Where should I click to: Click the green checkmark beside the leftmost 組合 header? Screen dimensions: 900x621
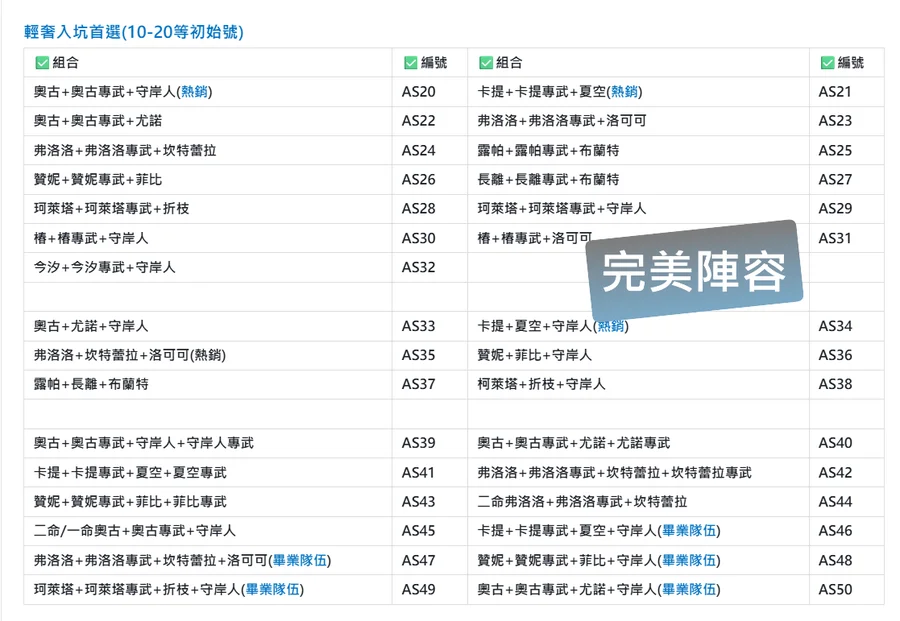coord(42,63)
